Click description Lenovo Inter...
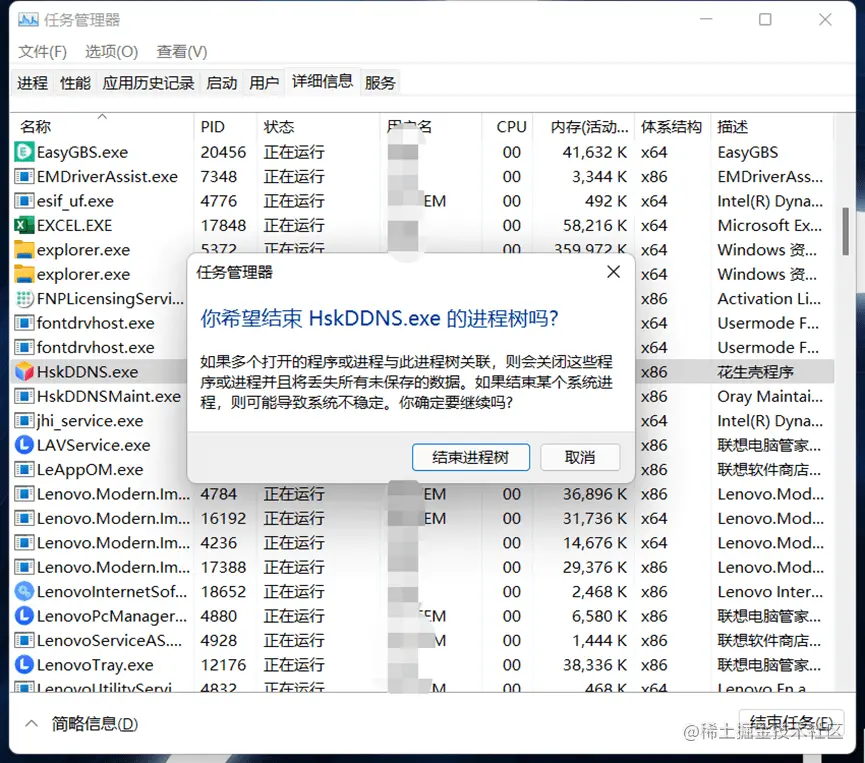Viewport: 865px width, 763px height. 770,591
